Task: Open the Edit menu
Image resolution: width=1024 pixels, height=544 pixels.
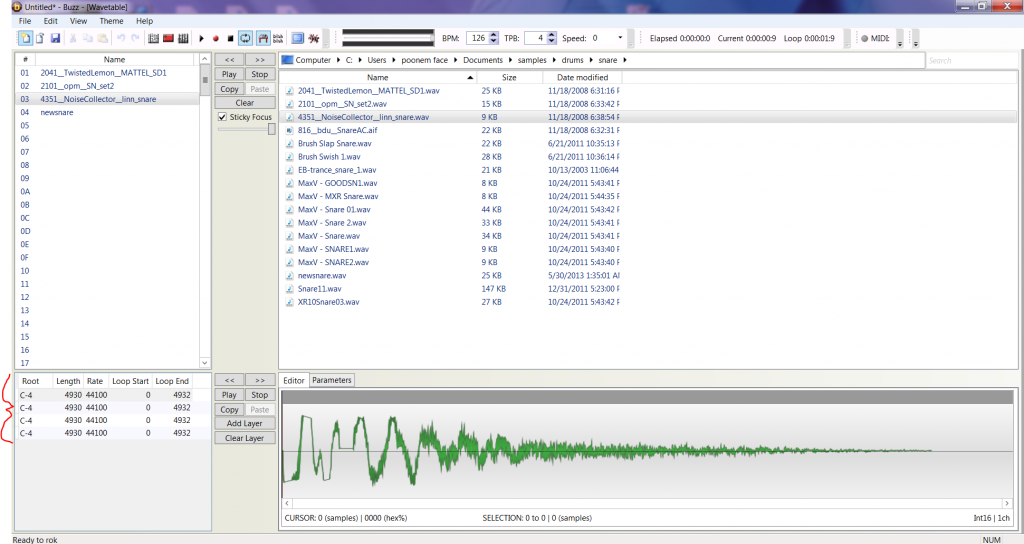Action: coord(50,21)
